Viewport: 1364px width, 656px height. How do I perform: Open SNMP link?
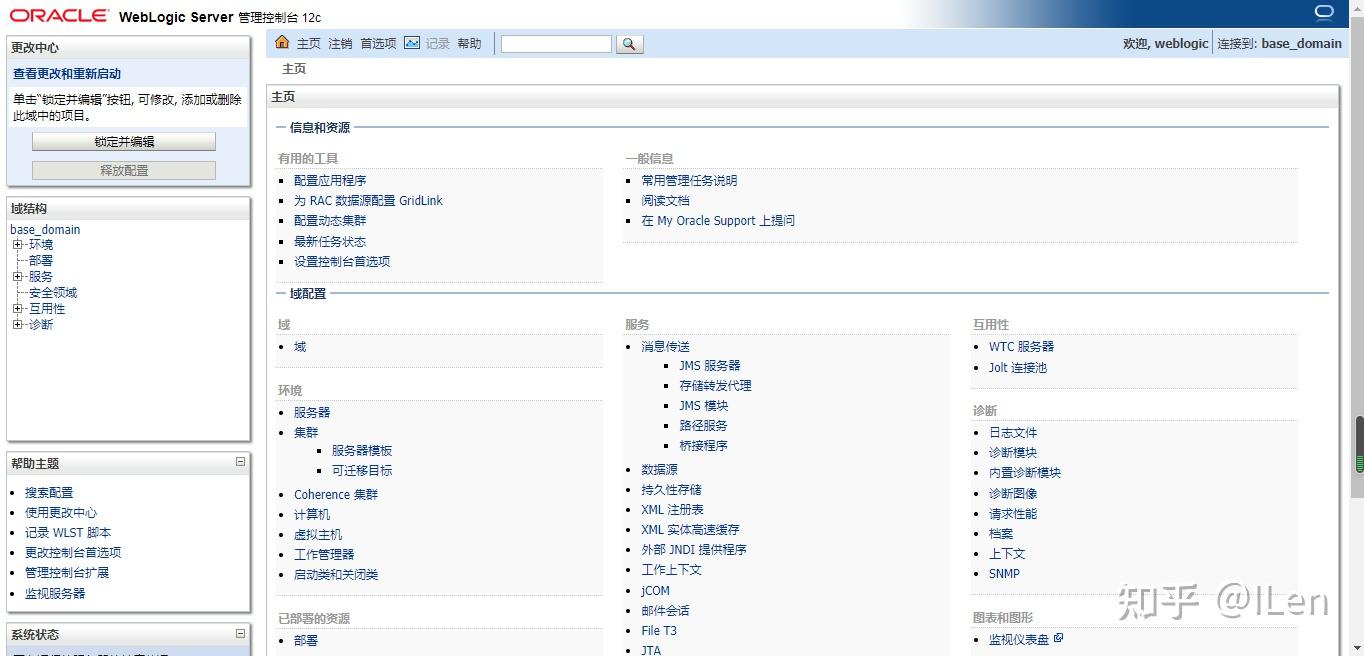coord(1004,573)
